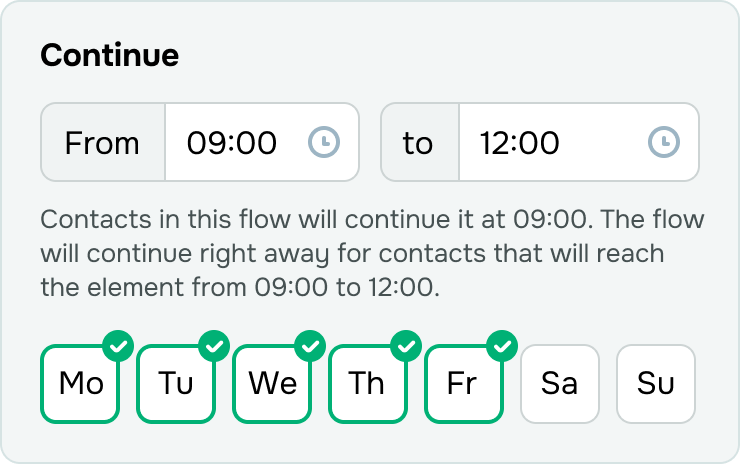Open the From time clock picker
Image resolution: width=740 pixels, height=464 pixels.
[x=324, y=142]
